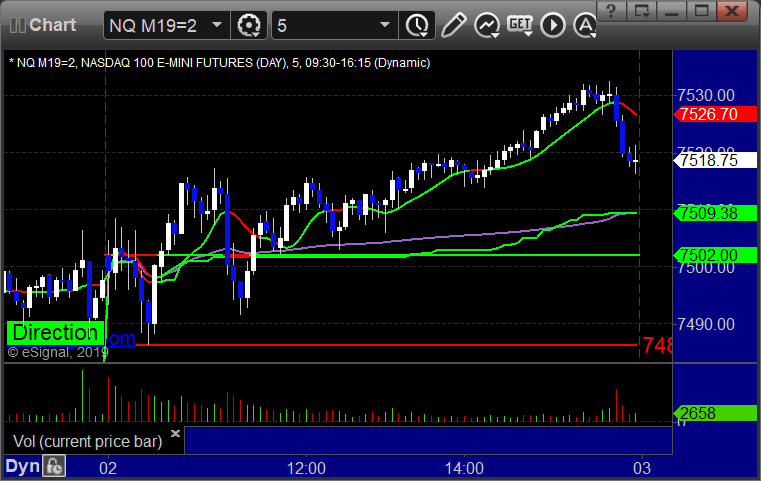
Task: Click the green 2658 volume marker
Action: pos(715,413)
